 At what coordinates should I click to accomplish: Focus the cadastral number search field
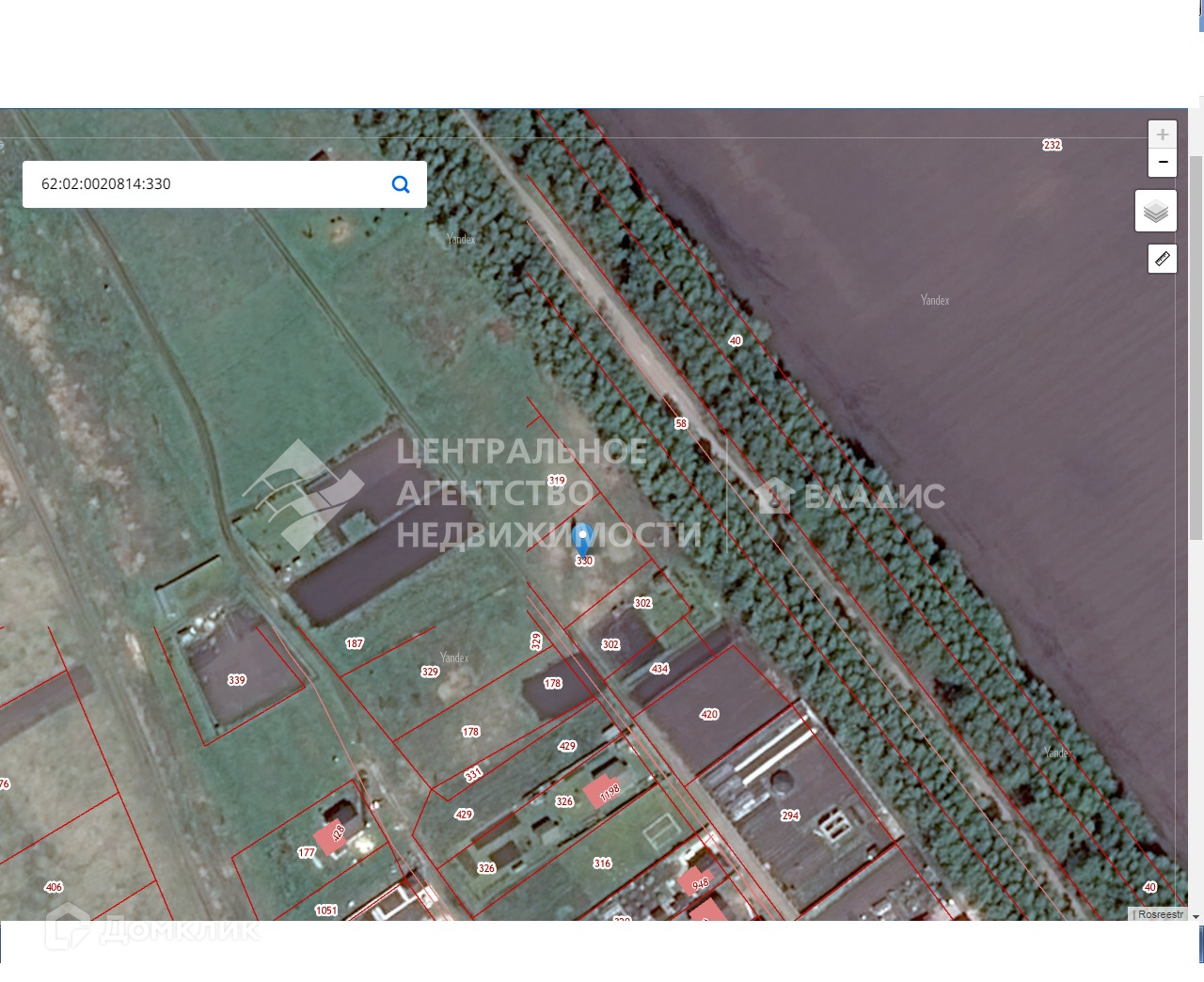tap(225, 184)
